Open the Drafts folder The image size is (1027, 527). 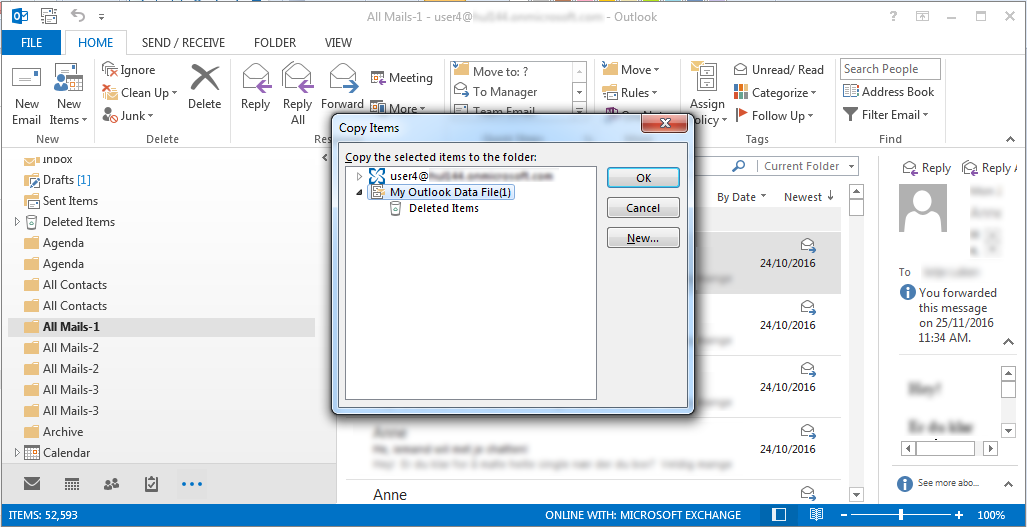click(x=58, y=179)
